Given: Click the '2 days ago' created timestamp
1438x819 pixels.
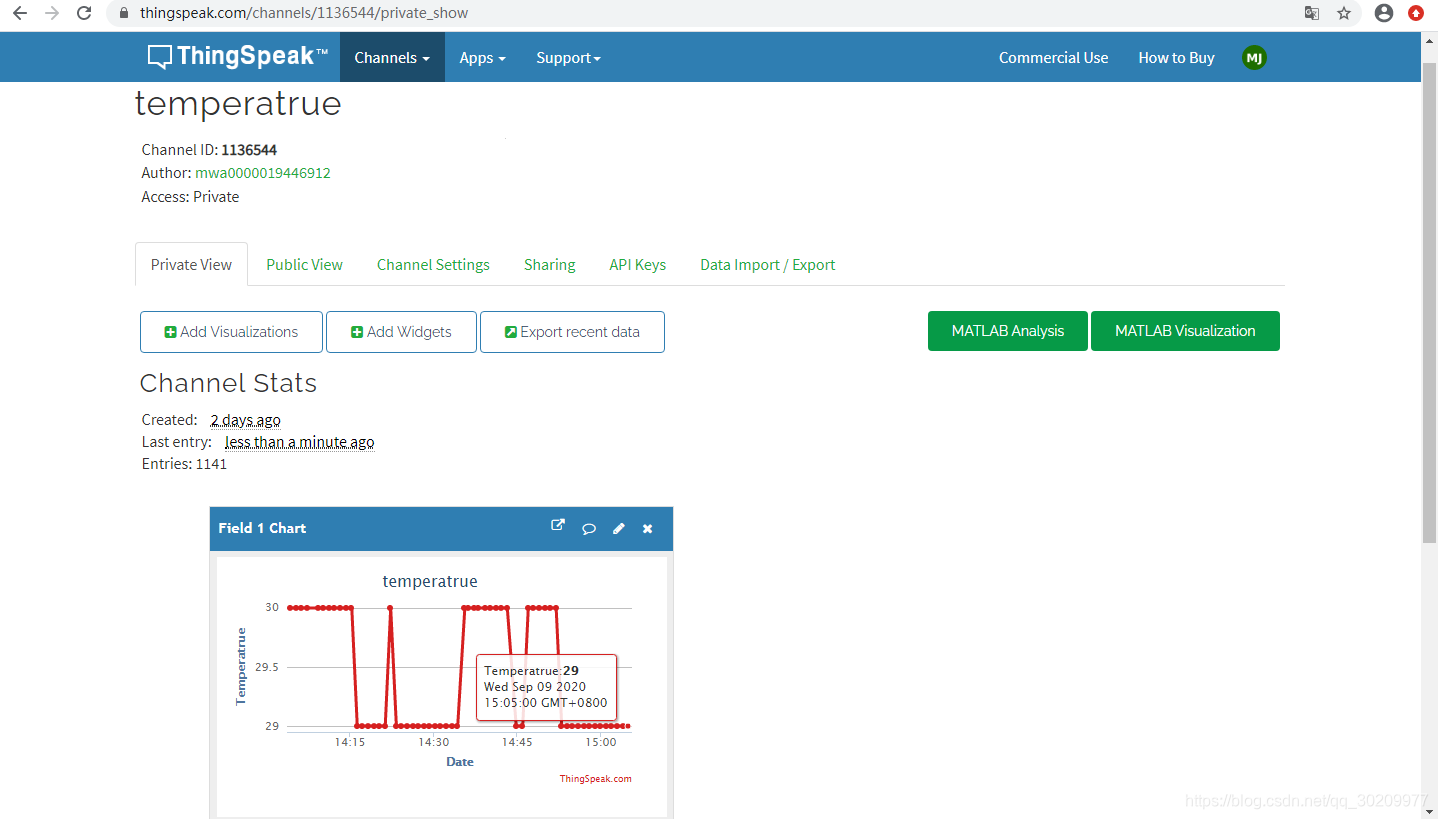Looking at the screenshot, I should (x=245, y=420).
